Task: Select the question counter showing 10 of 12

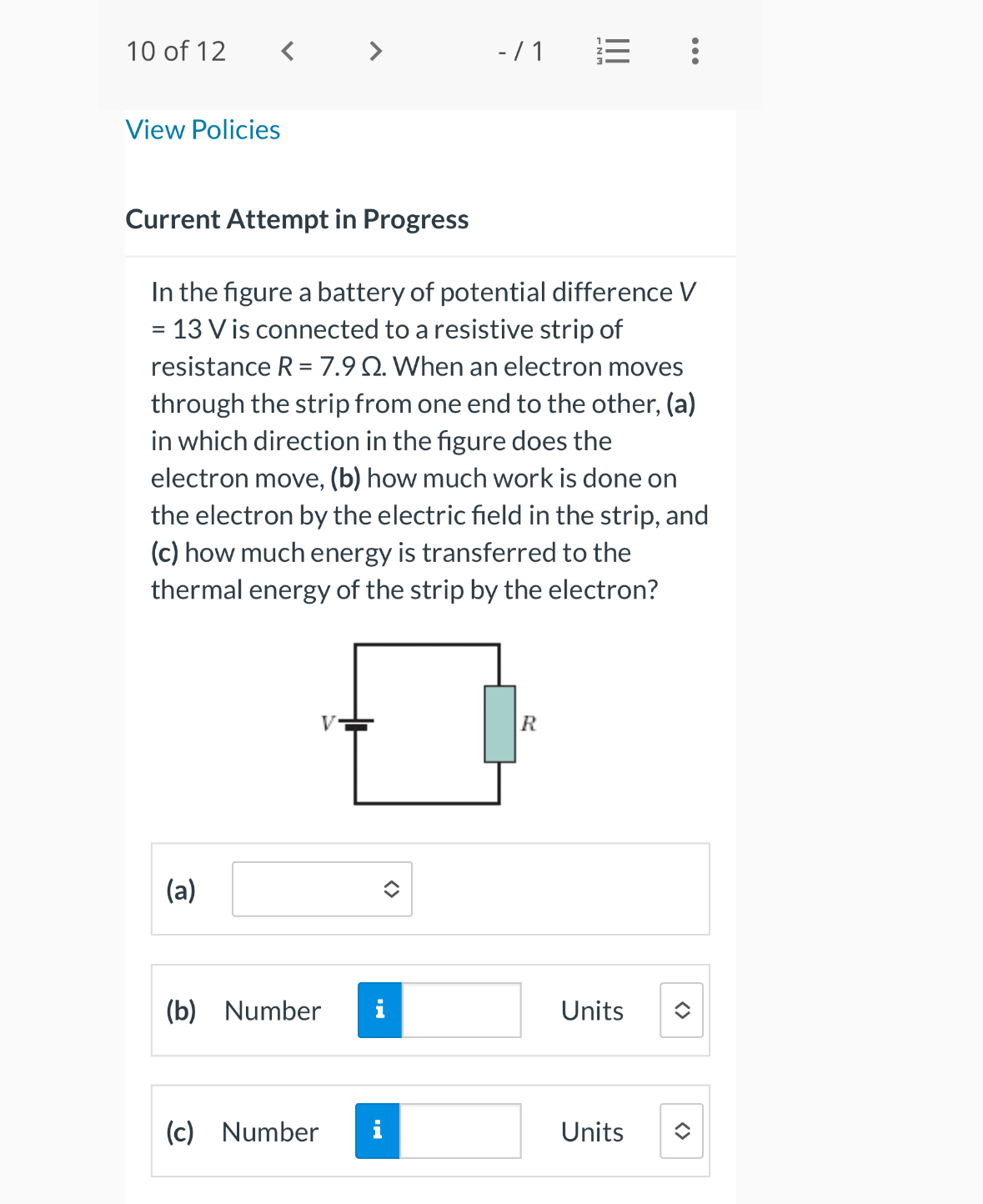Action: tap(176, 51)
